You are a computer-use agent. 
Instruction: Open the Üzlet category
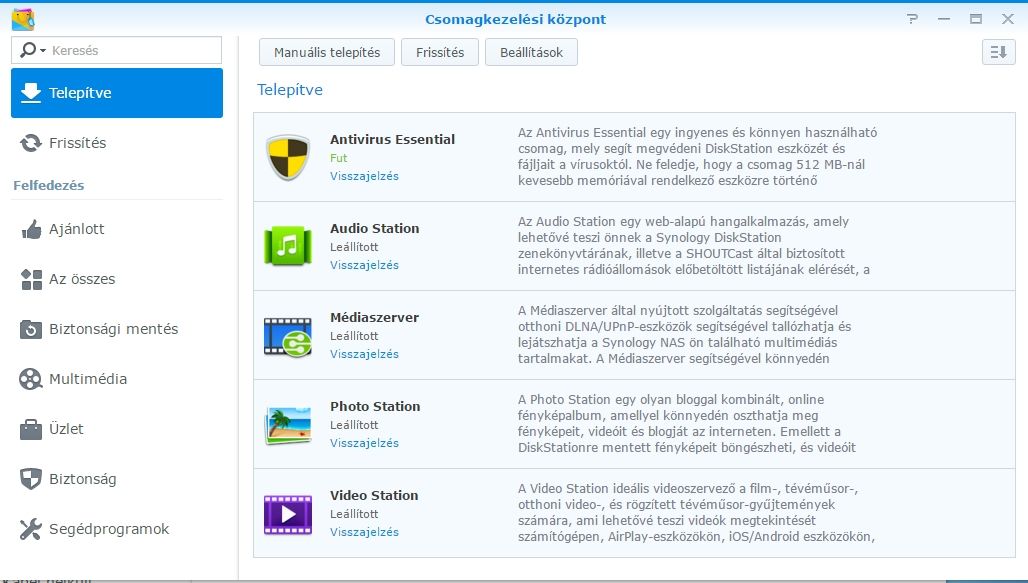117,428
